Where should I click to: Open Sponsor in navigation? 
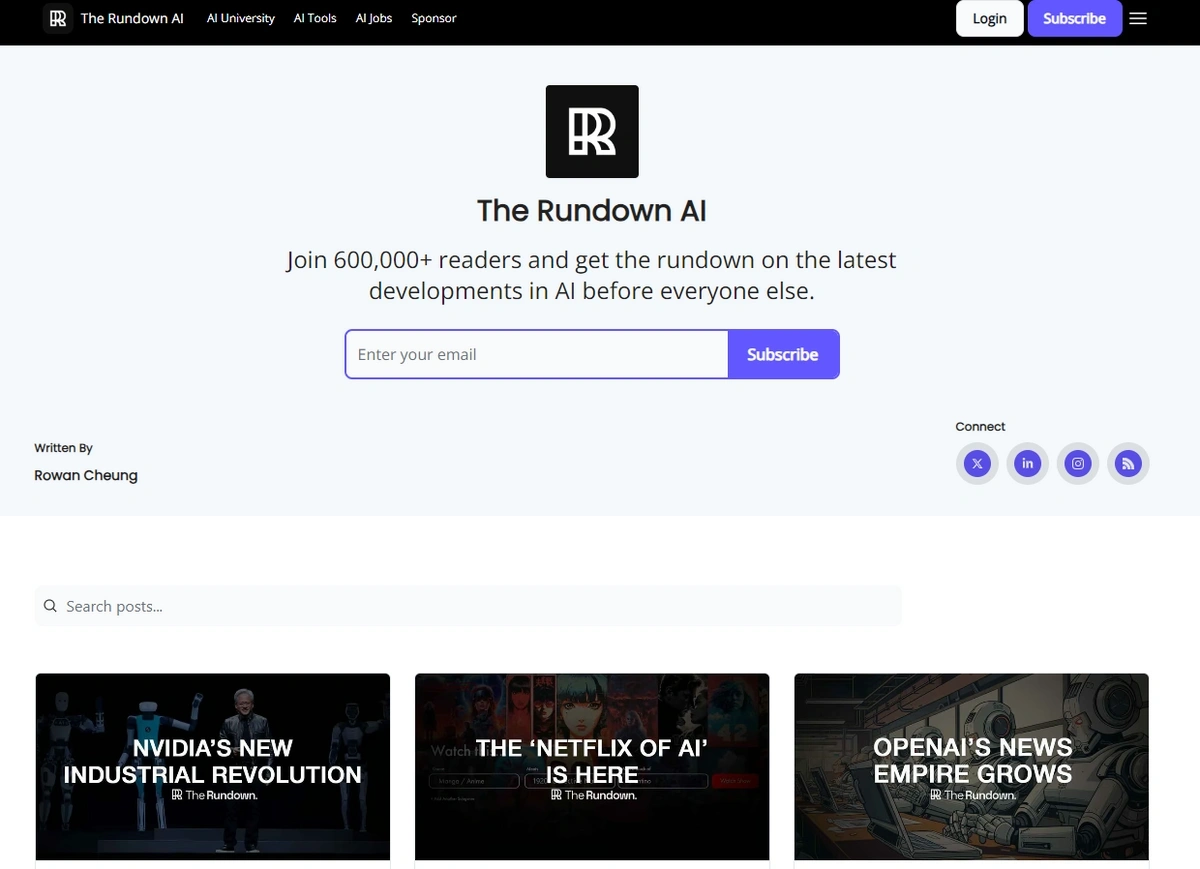(434, 18)
